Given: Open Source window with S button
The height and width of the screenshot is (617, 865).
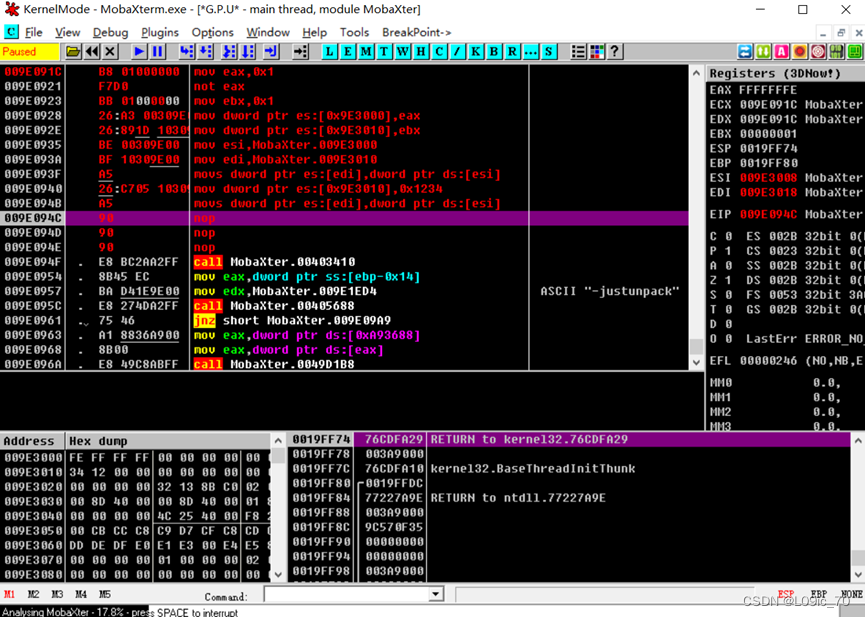Looking at the screenshot, I should [x=548, y=52].
